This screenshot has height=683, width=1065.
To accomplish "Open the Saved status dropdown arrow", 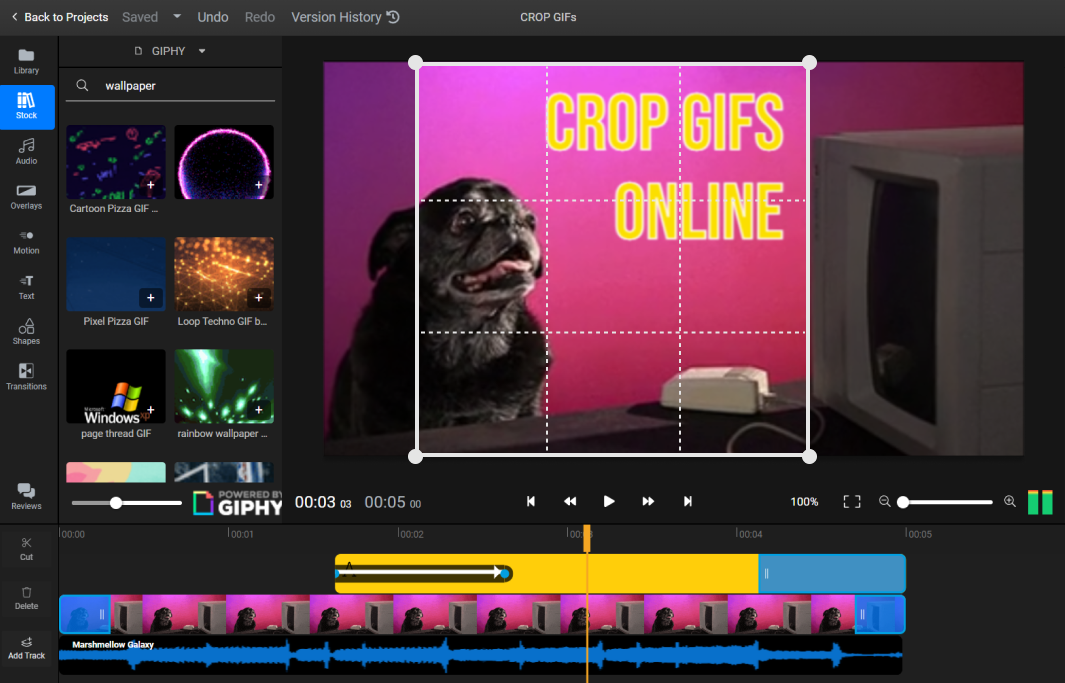I will [177, 16].
